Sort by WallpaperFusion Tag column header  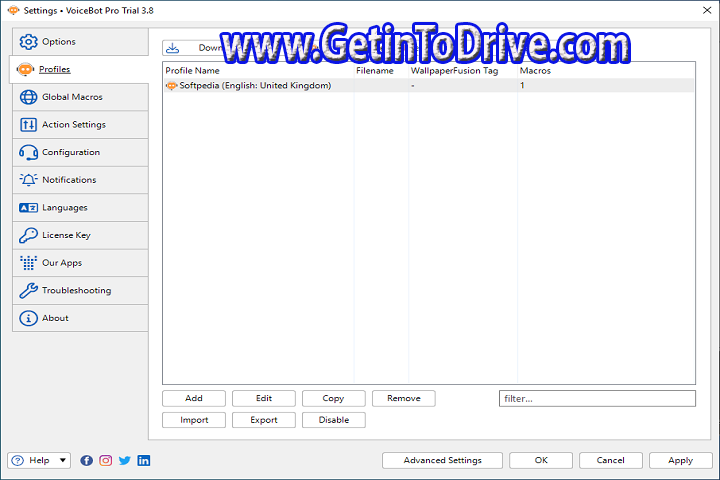tap(463, 71)
